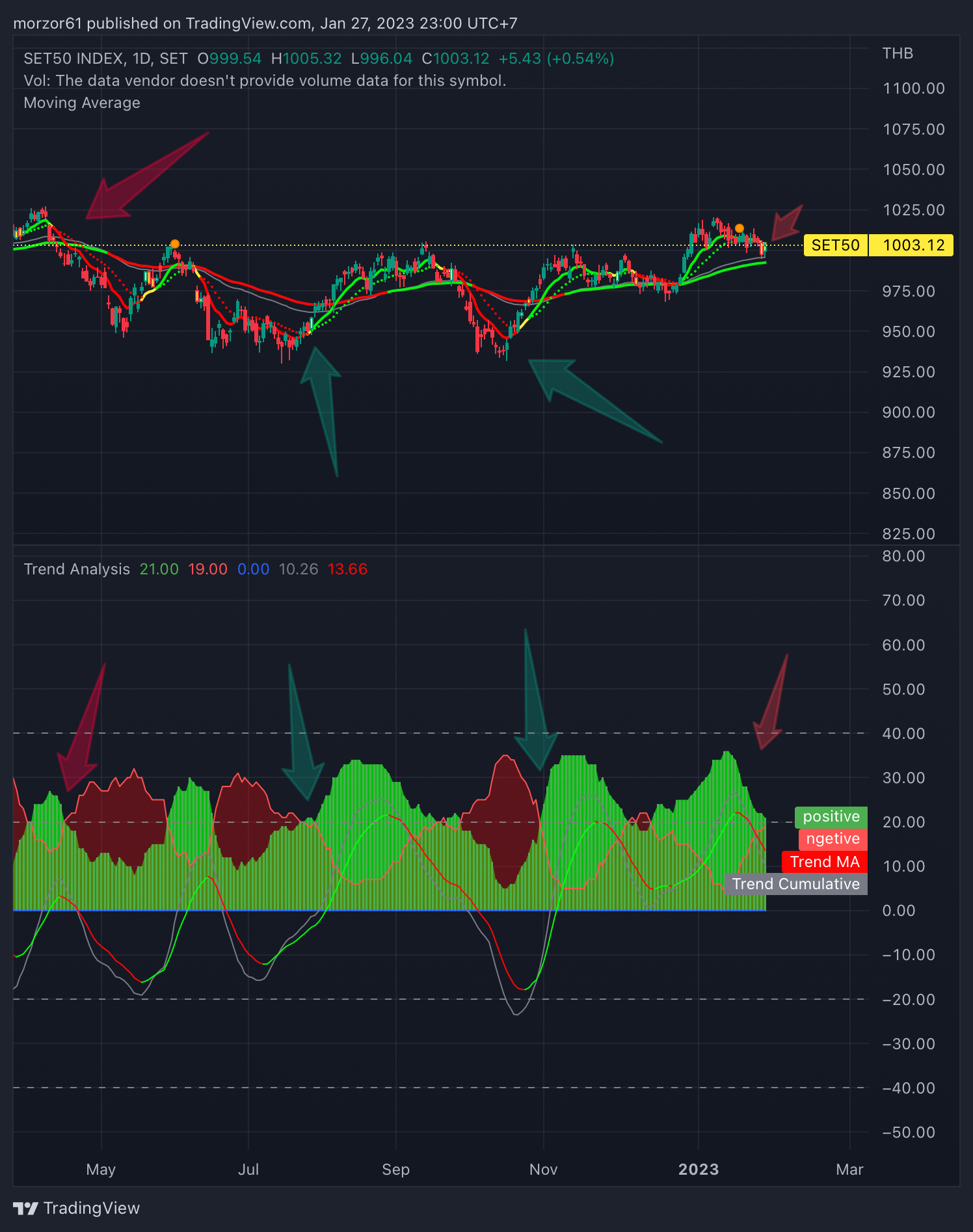973x1232 pixels.
Task: Click the green 21.00 indicator value
Action: (x=159, y=569)
